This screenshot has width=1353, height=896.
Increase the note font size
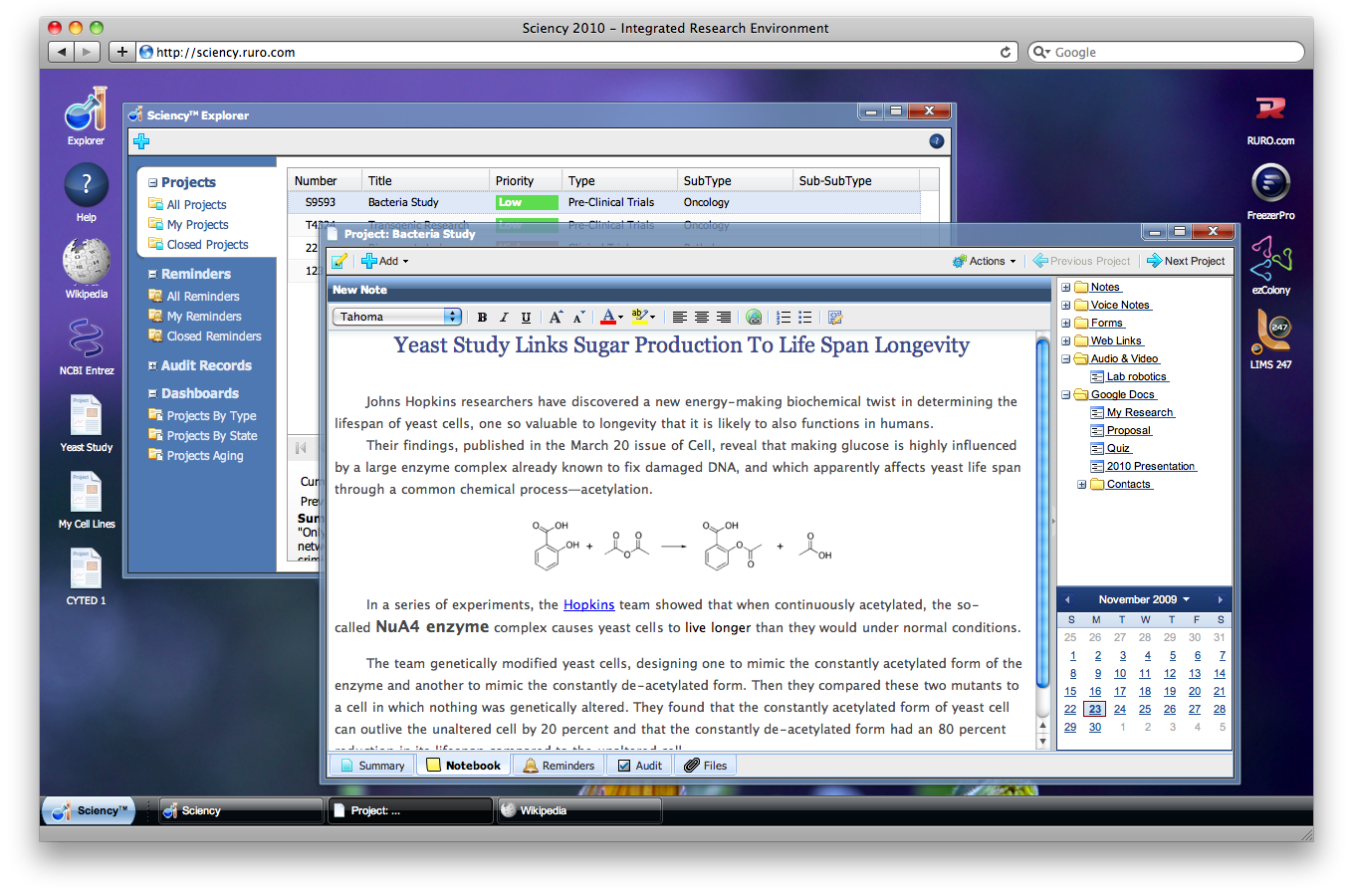tap(556, 318)
